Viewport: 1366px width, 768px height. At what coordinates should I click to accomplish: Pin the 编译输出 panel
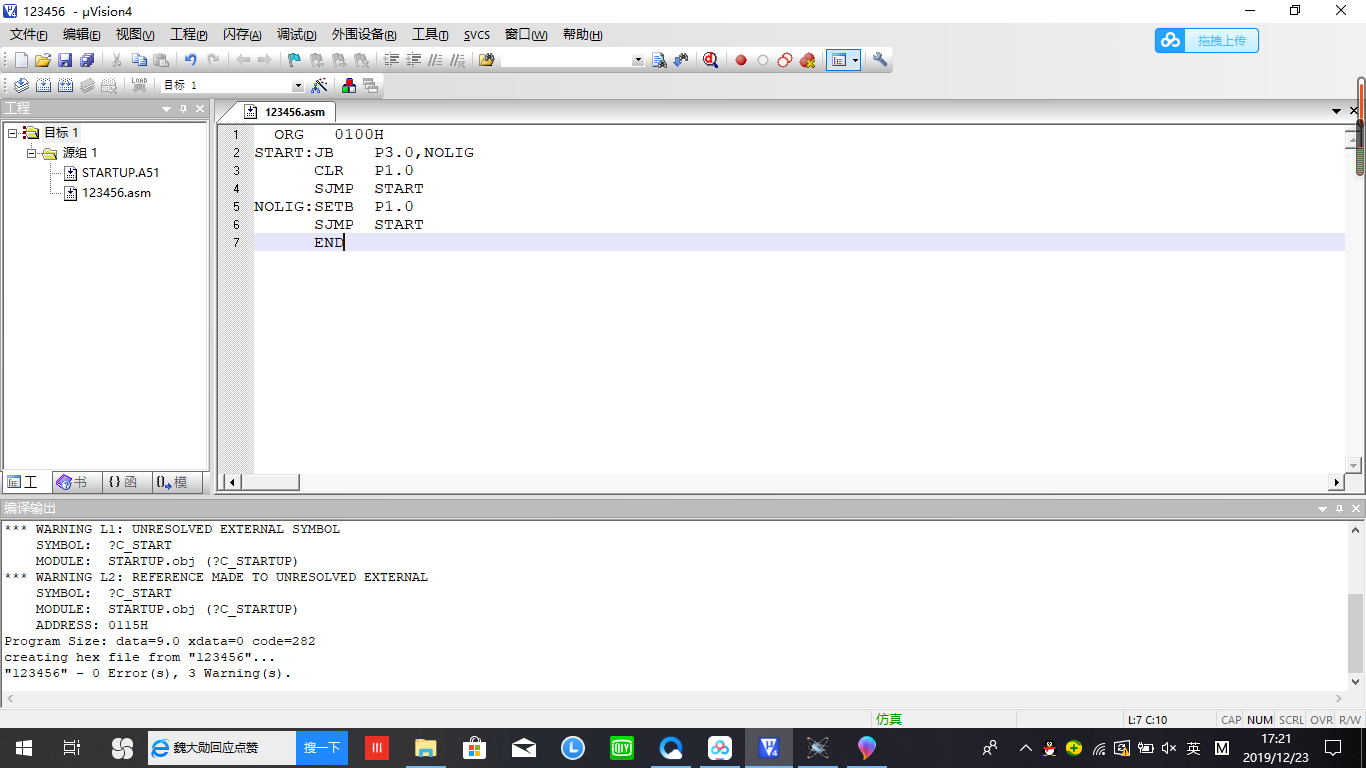[1339, 509]
